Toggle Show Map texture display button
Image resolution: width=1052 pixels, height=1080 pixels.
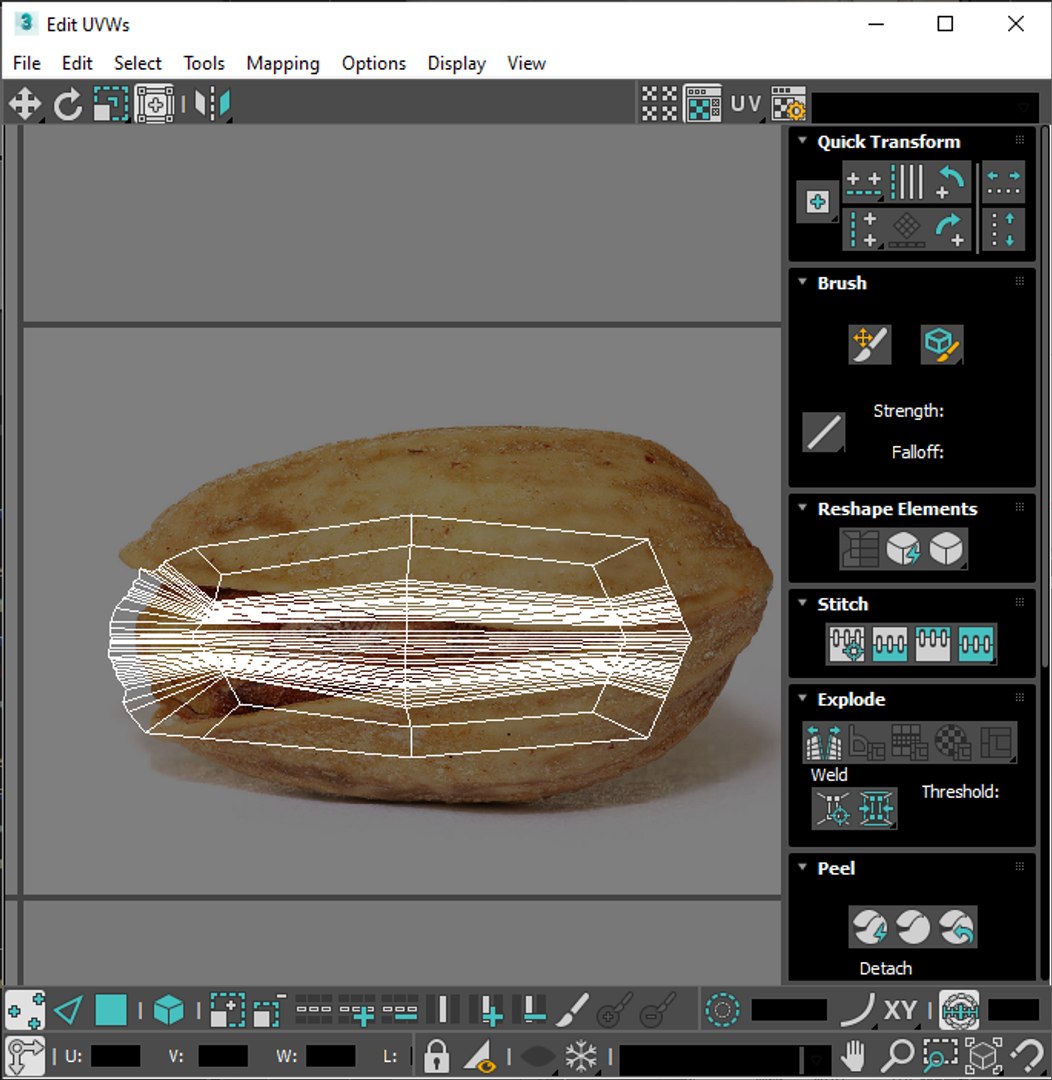point(703,104)
